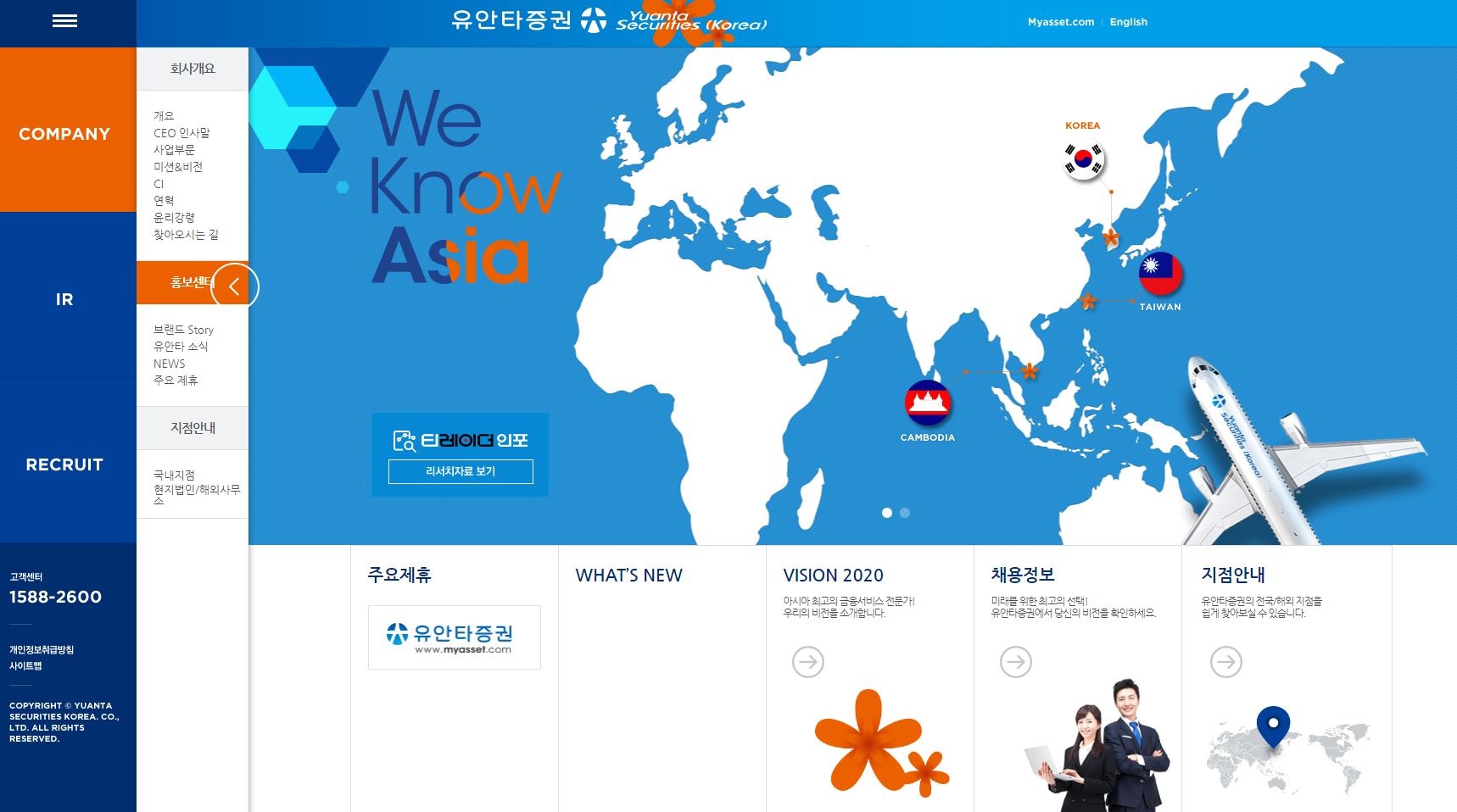This screenshot has height=812, width=1457.
Task: Click the Cambodia flag marker
Action: [928, 403]
